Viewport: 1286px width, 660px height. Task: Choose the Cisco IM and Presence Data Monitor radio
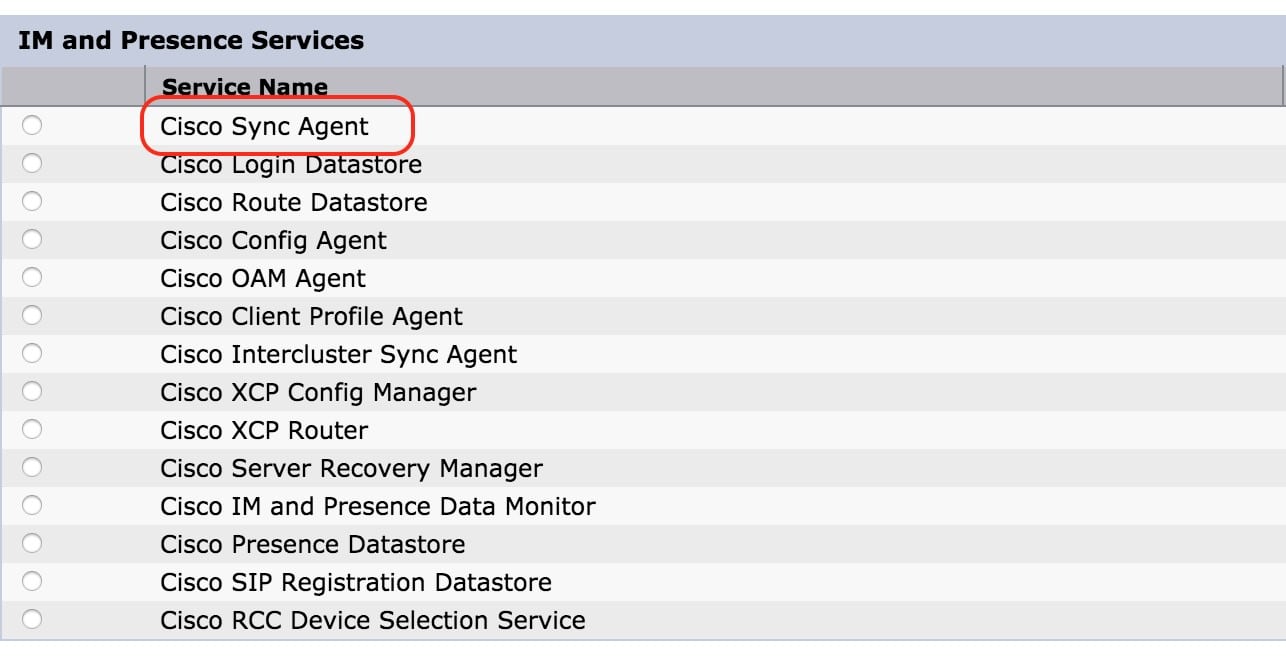(x=33, y=506)
